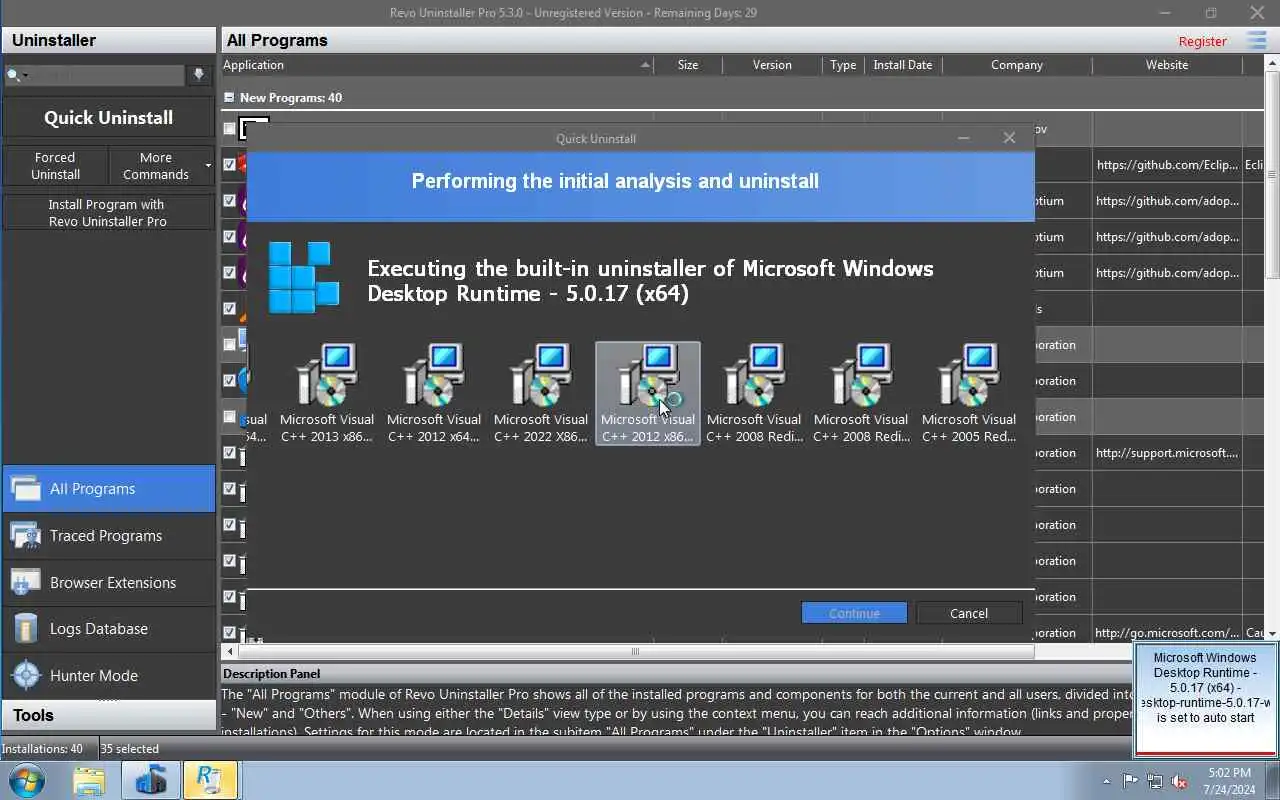
Task: Show hidden system tray icons
Action: [1106, 781]
